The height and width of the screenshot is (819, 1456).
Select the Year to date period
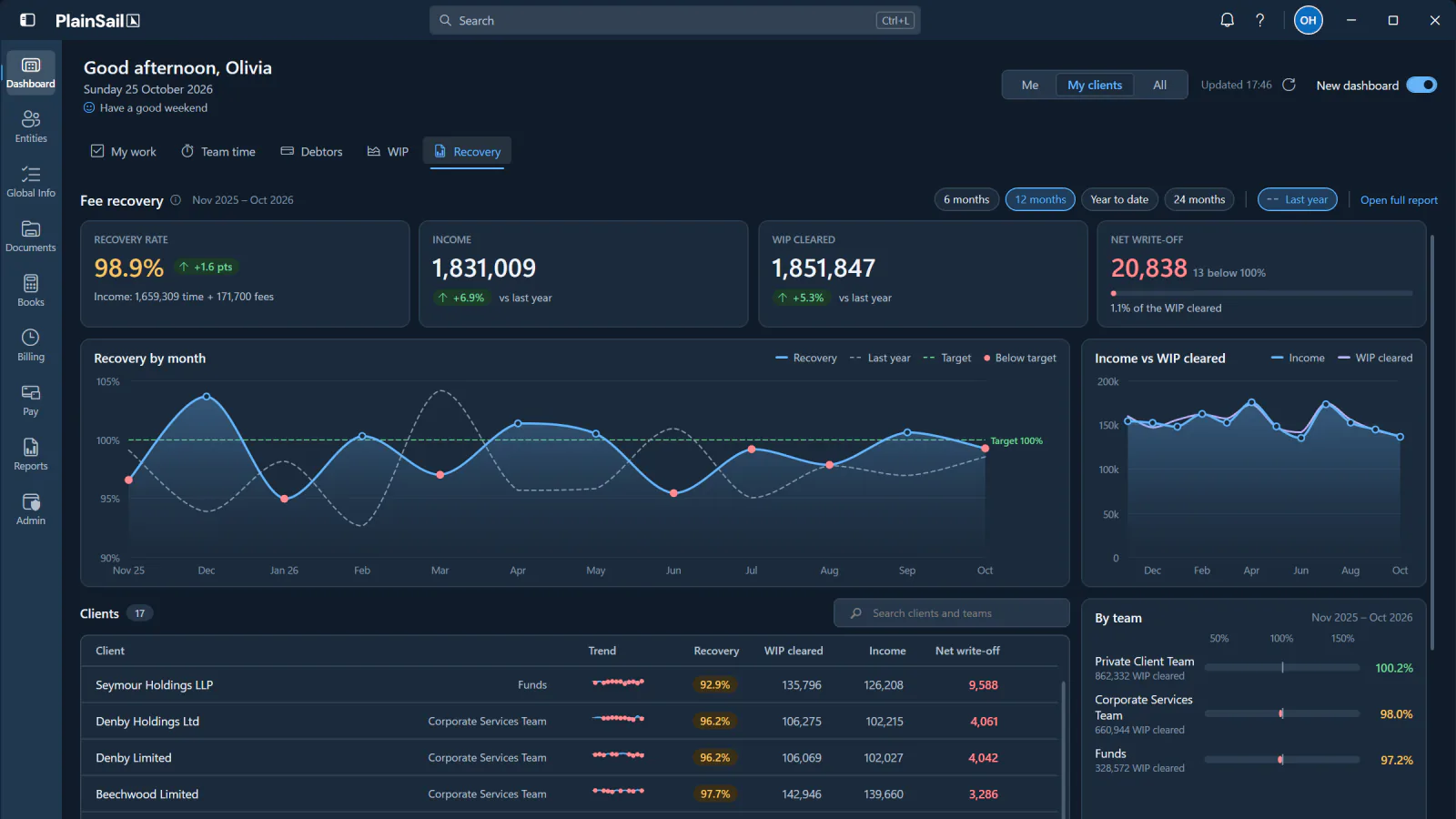pyautogui.click(x=1119, y=199)
